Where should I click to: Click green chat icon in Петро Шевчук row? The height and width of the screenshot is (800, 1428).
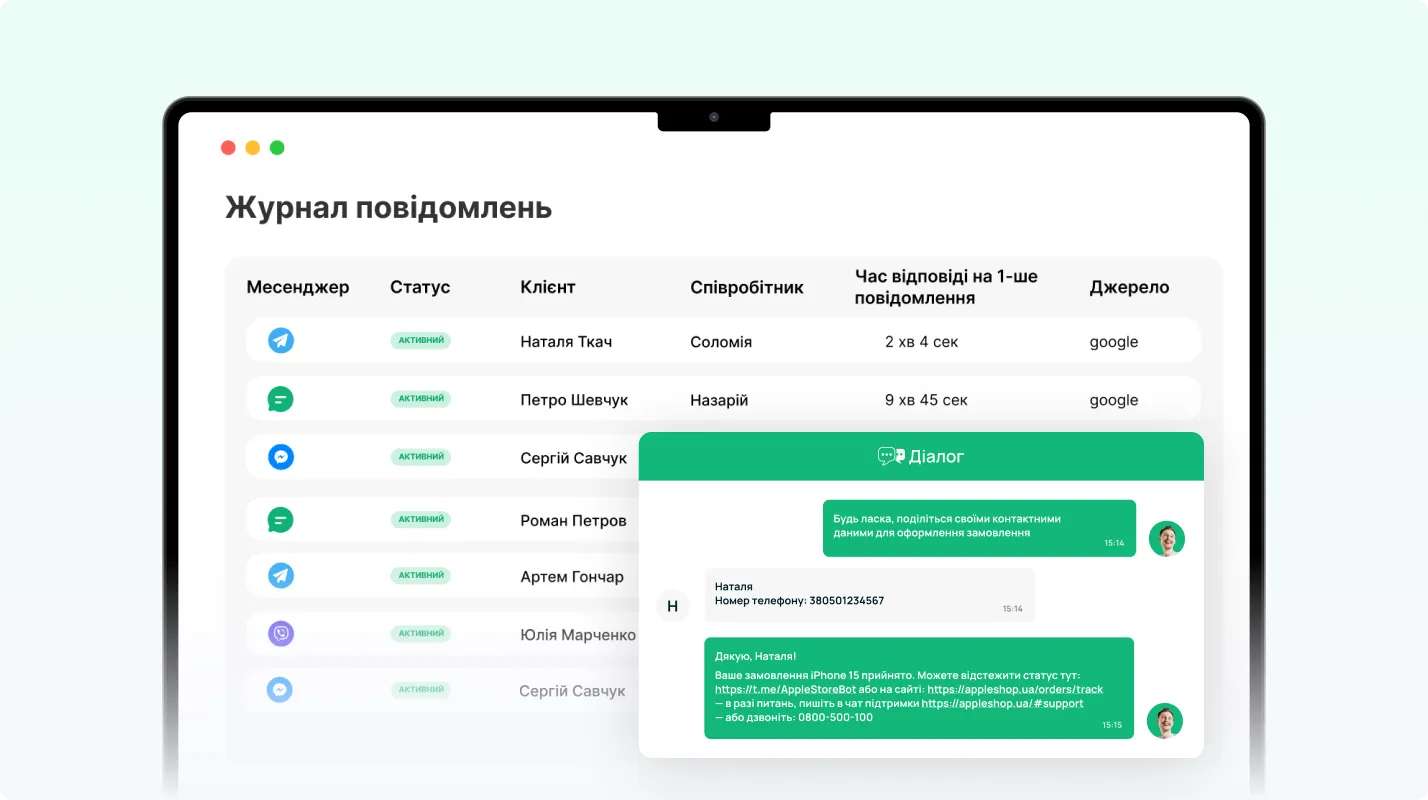tap(281, 399)
